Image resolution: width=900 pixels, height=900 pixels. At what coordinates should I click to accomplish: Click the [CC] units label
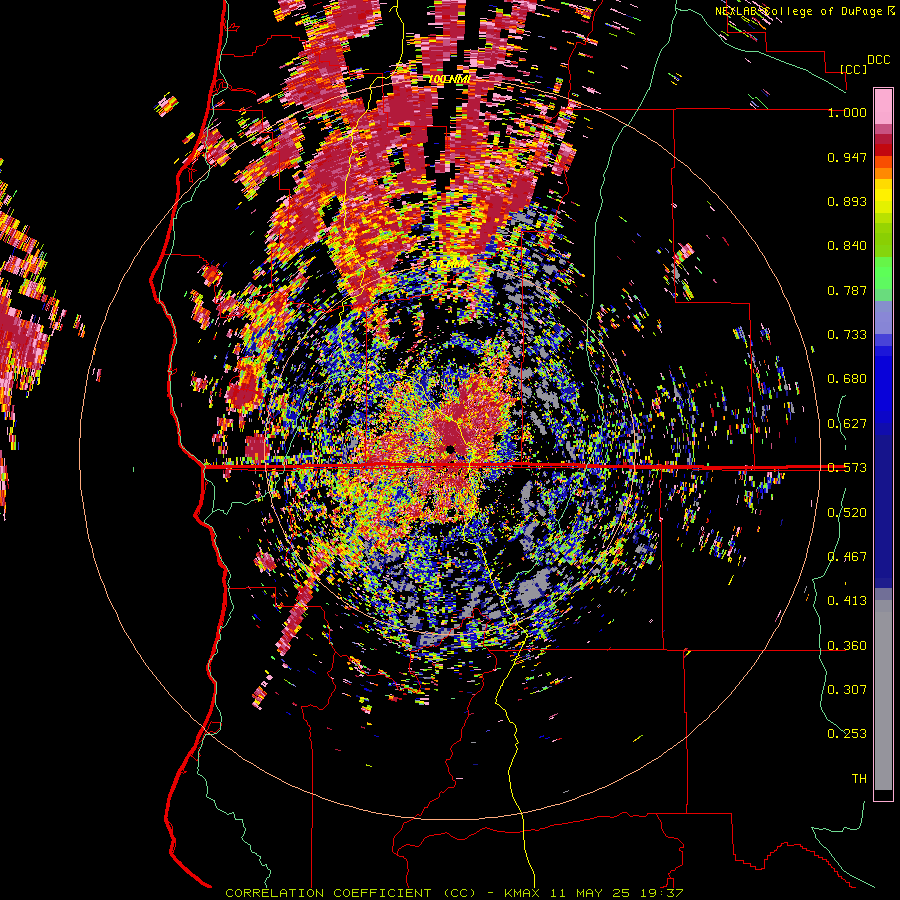click(x=853, y=69)
